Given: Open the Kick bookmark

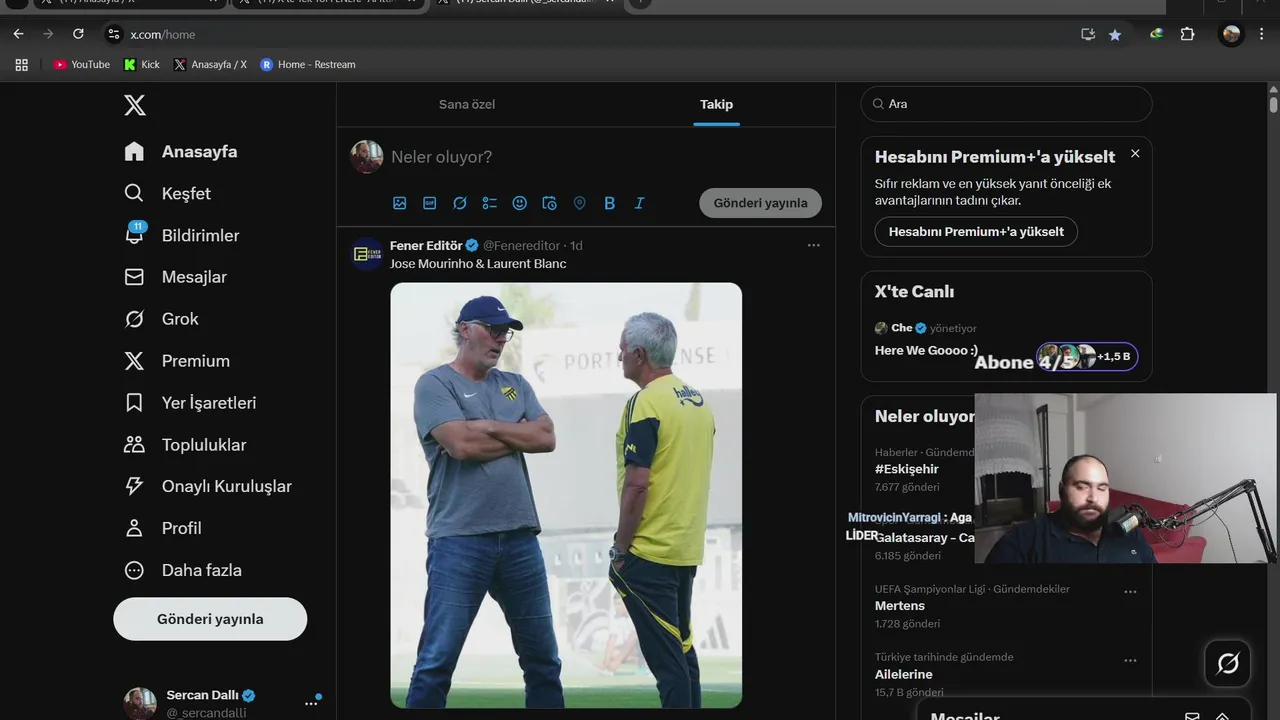Looking at the screenshot, I should (x=141, y=64).
